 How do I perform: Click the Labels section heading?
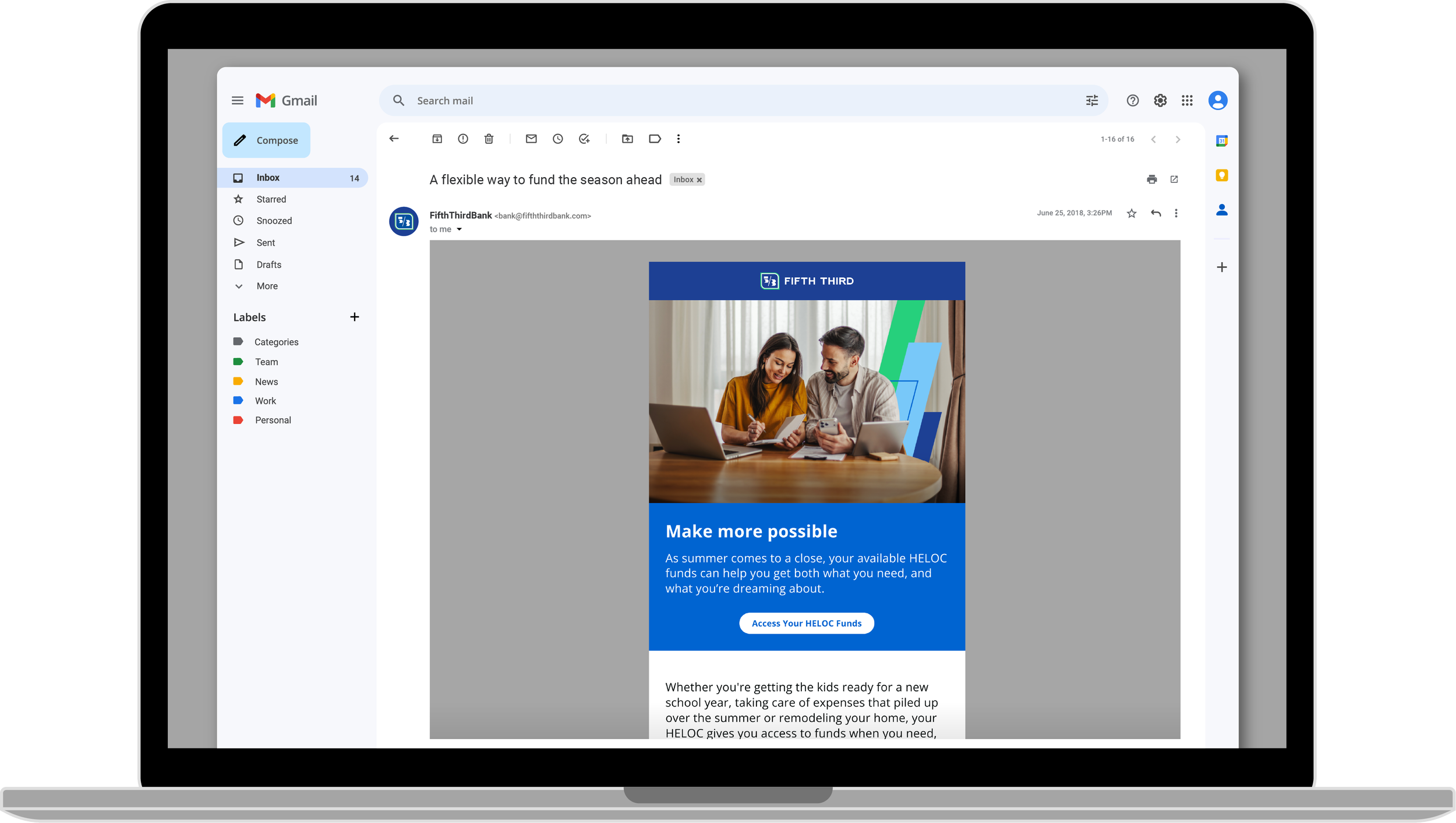tap(249, 317)
